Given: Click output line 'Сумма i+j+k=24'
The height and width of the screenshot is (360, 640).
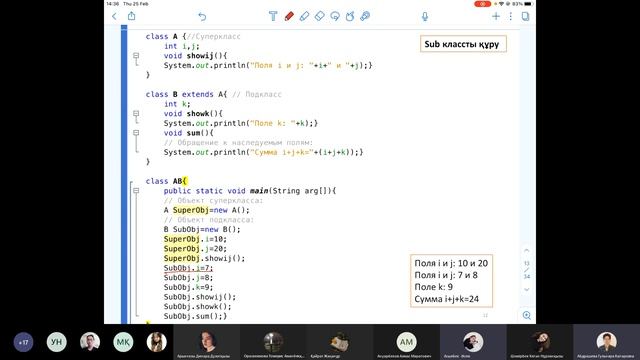Looking at the screenshot, I should pyautogui.click(x=447, y=299).
